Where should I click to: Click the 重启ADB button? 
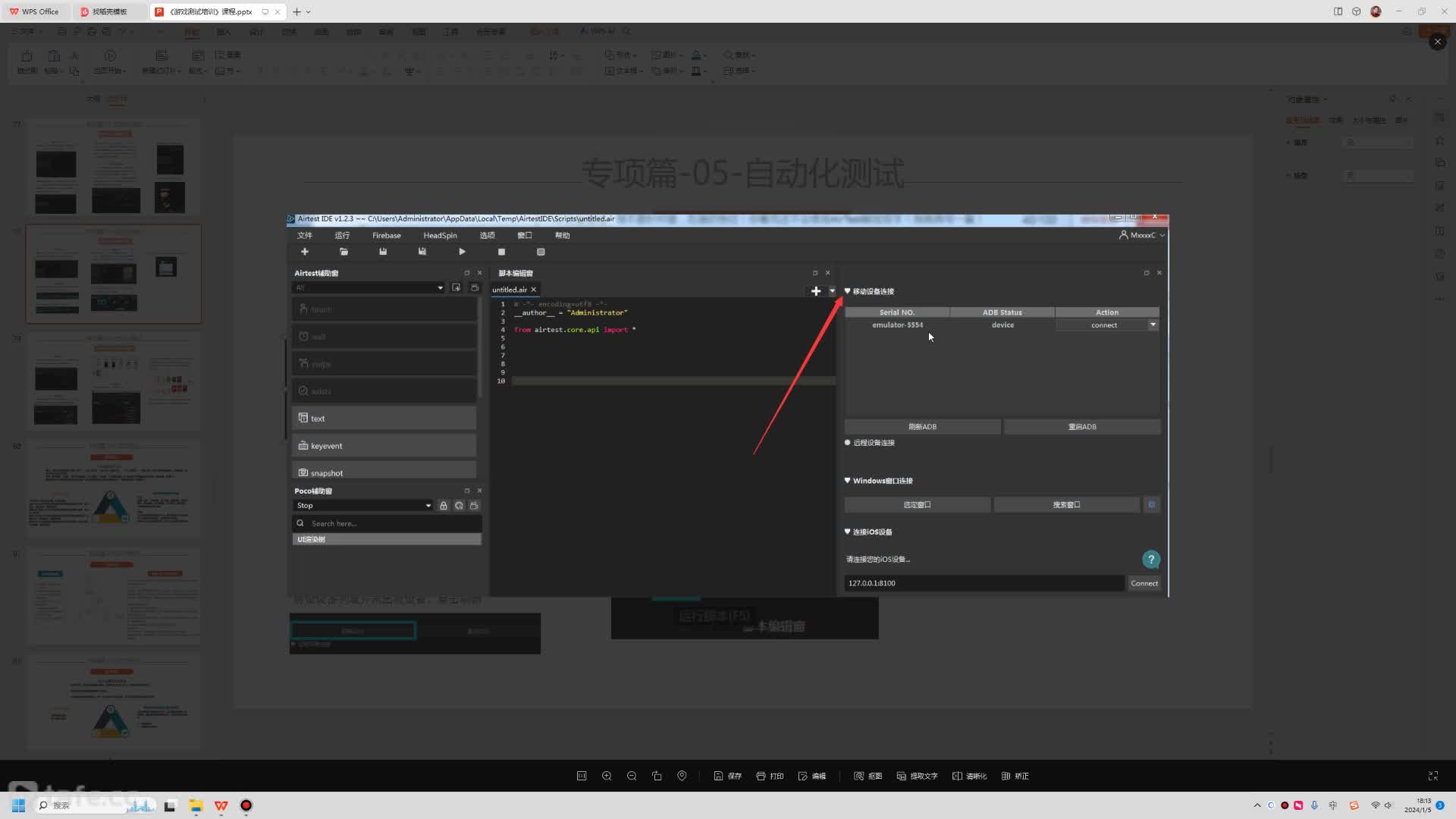pos(1082,427)
